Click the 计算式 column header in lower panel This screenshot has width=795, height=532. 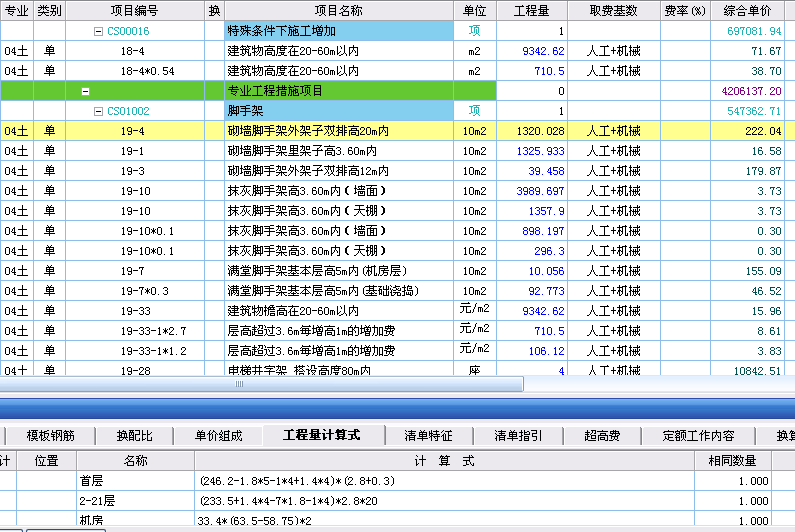pyautogui.click(x=444, y=460)
